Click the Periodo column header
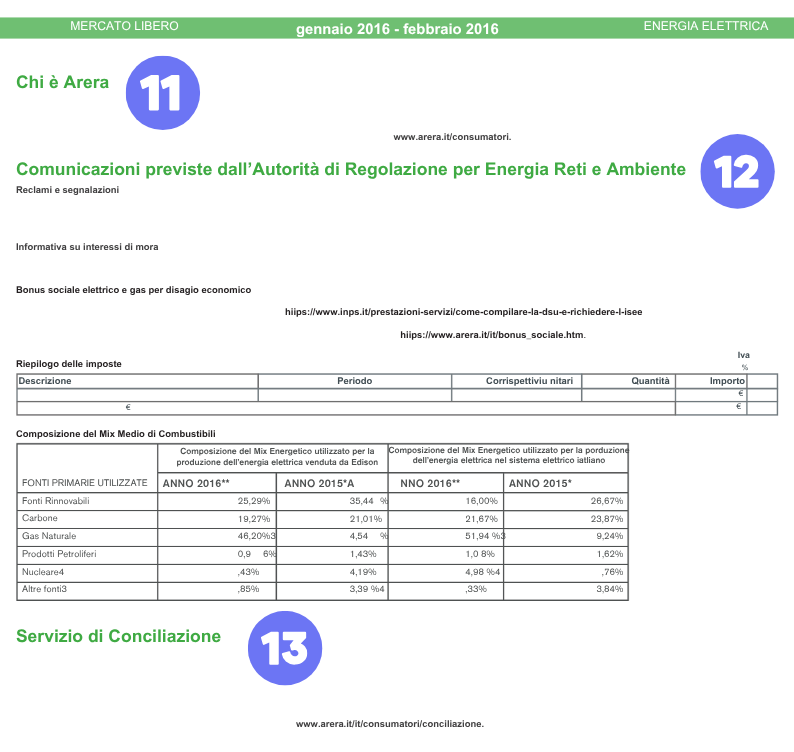Screen dimensions: 794x752 point(354,381)
